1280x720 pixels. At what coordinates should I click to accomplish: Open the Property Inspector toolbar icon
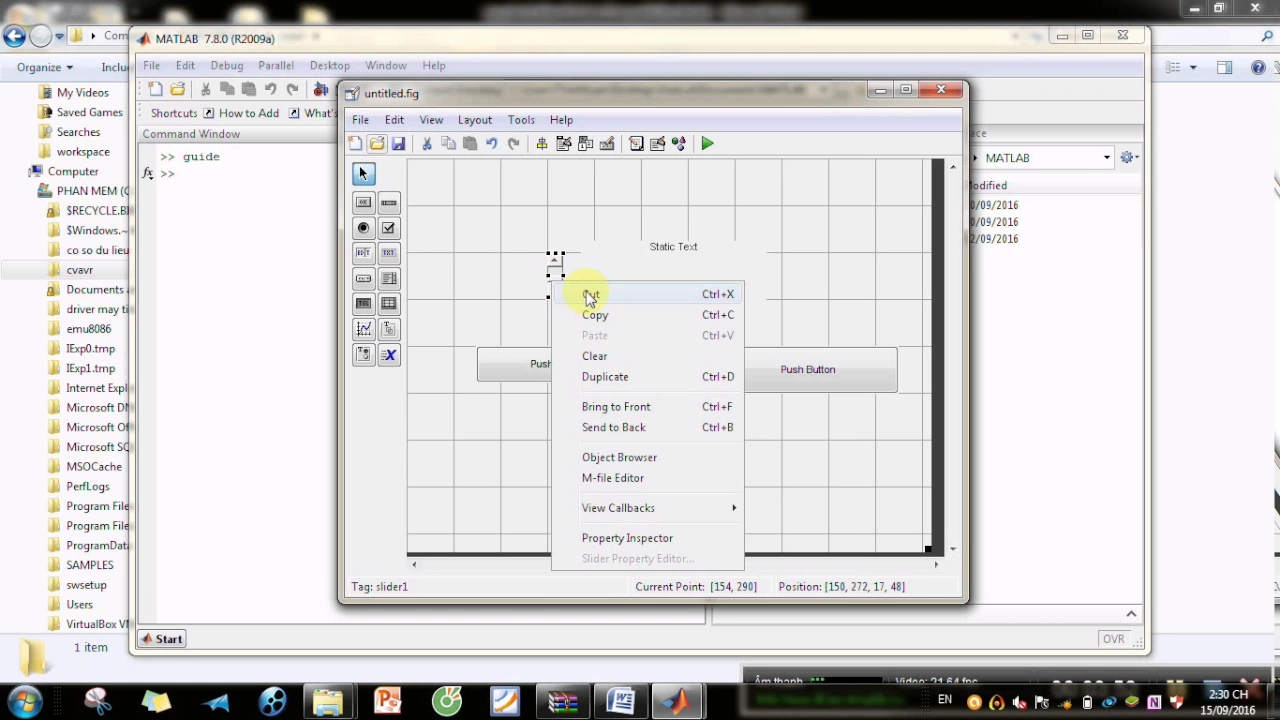(658, 144)
